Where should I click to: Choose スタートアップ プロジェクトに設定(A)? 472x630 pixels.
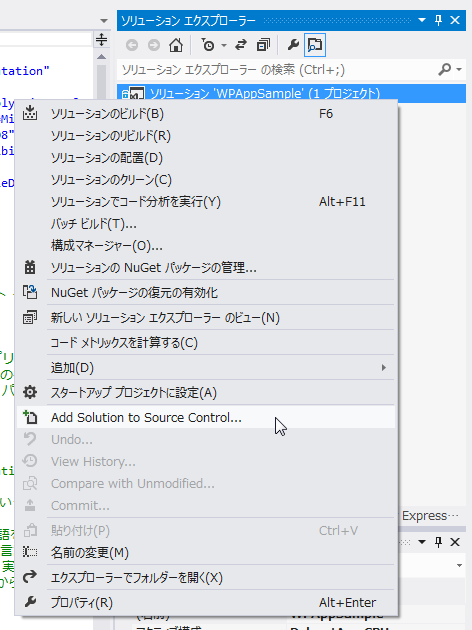tap(206, 393)
